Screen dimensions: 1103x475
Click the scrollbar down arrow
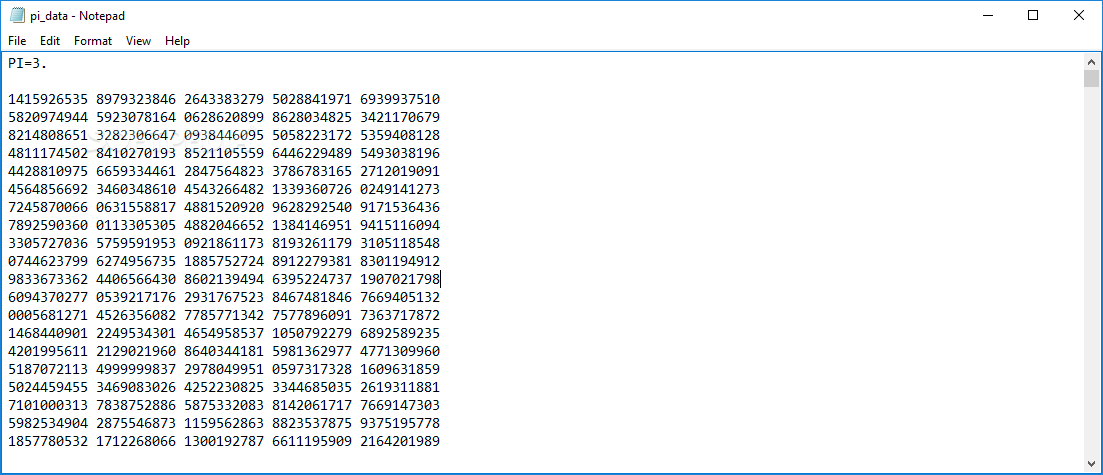tap(1091, 463)
